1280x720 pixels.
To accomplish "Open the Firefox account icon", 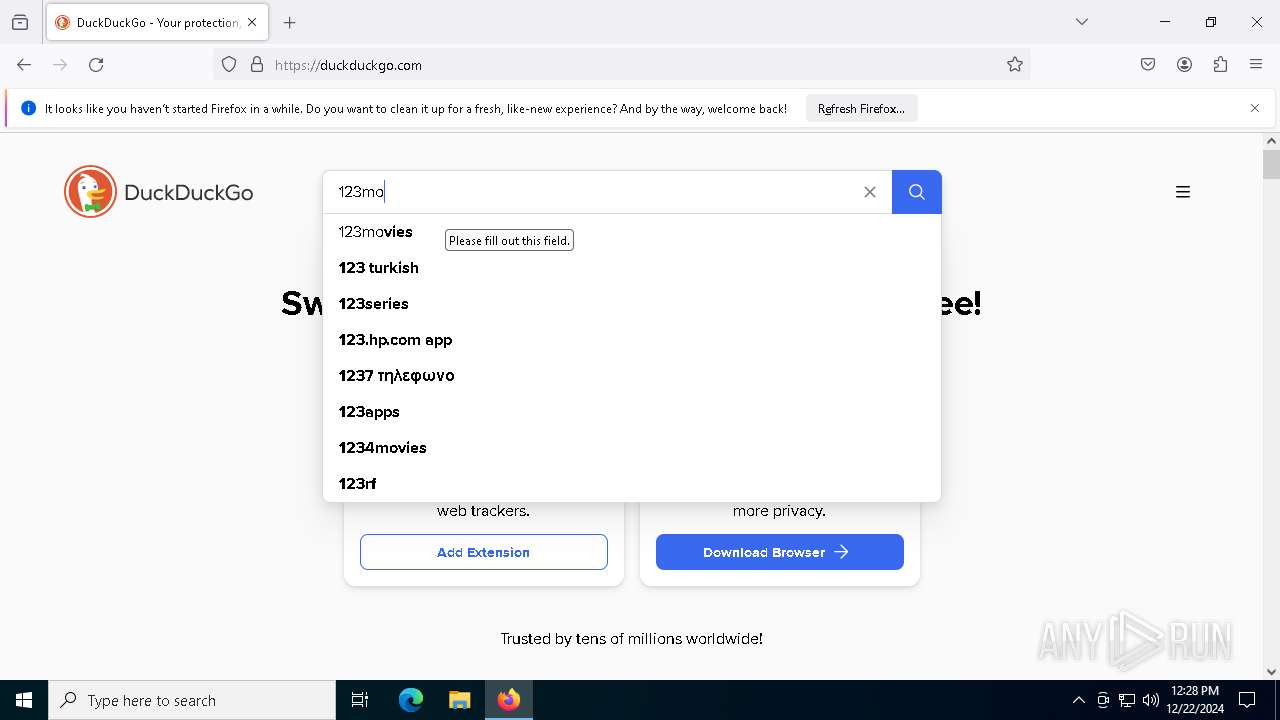I will 1184,65.
